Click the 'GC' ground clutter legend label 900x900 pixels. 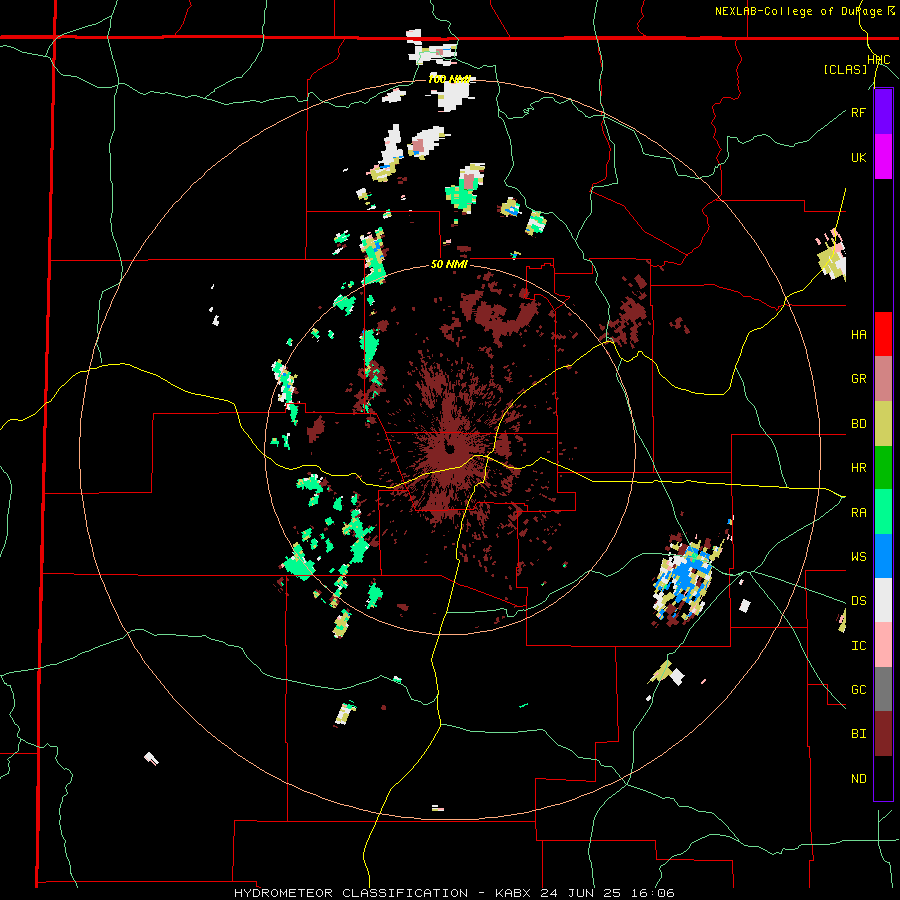click(x=858, y=690)
